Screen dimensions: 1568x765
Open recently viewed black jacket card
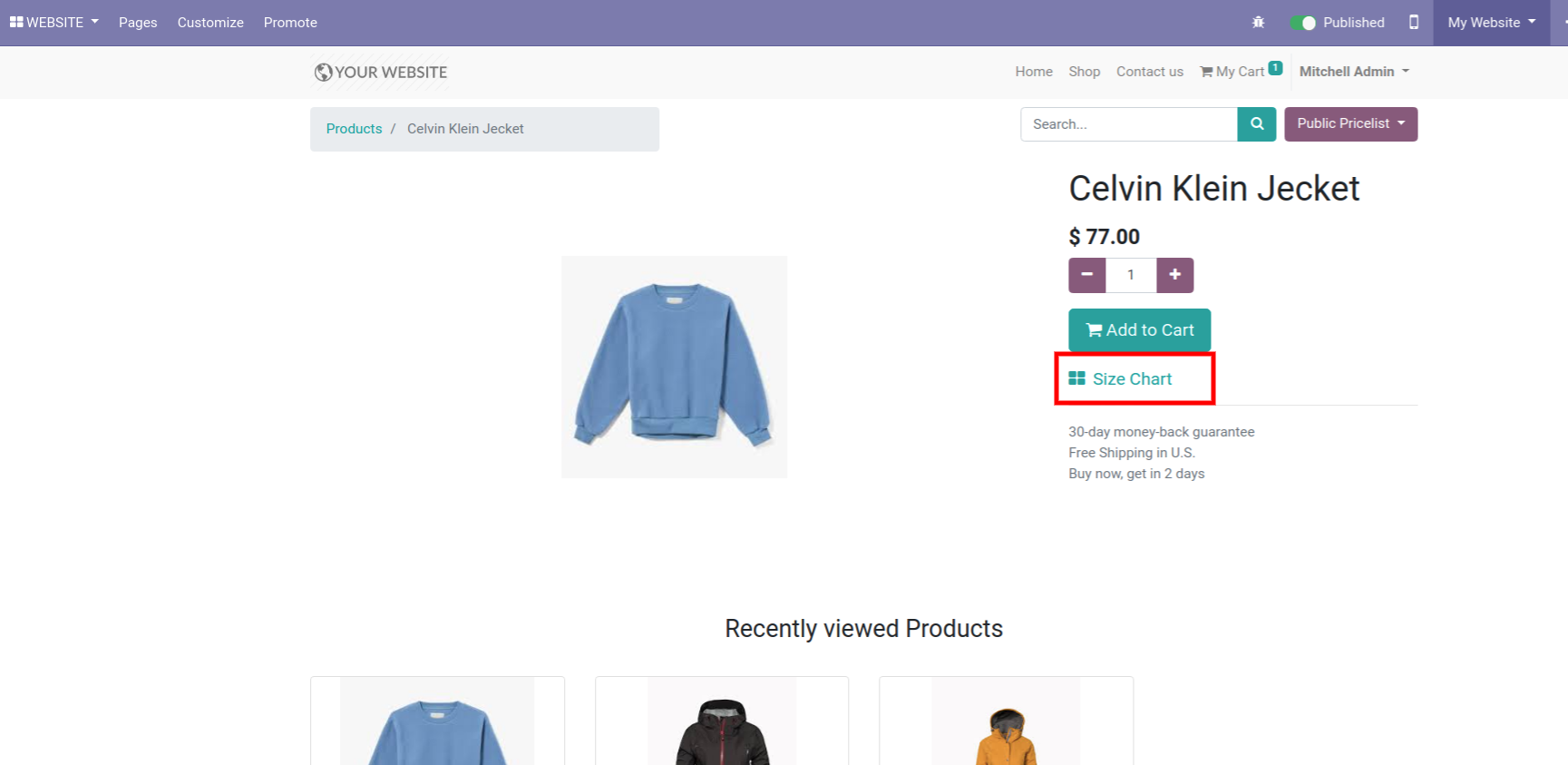(x=722, y=721)
